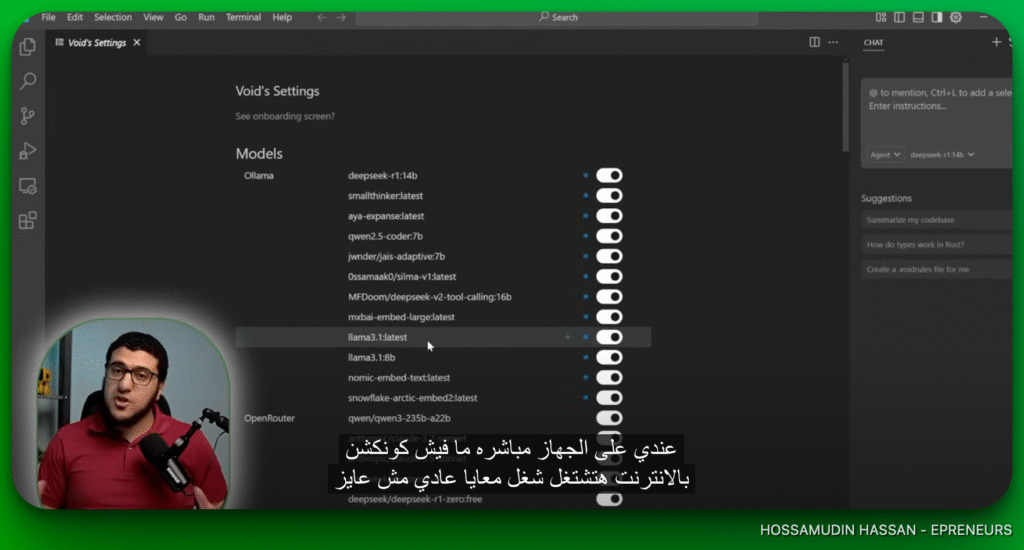Toggle the 0ssamaak0/silma-v1:latest switch
This screenshot has width=1024, height=550.
(609, 276)
